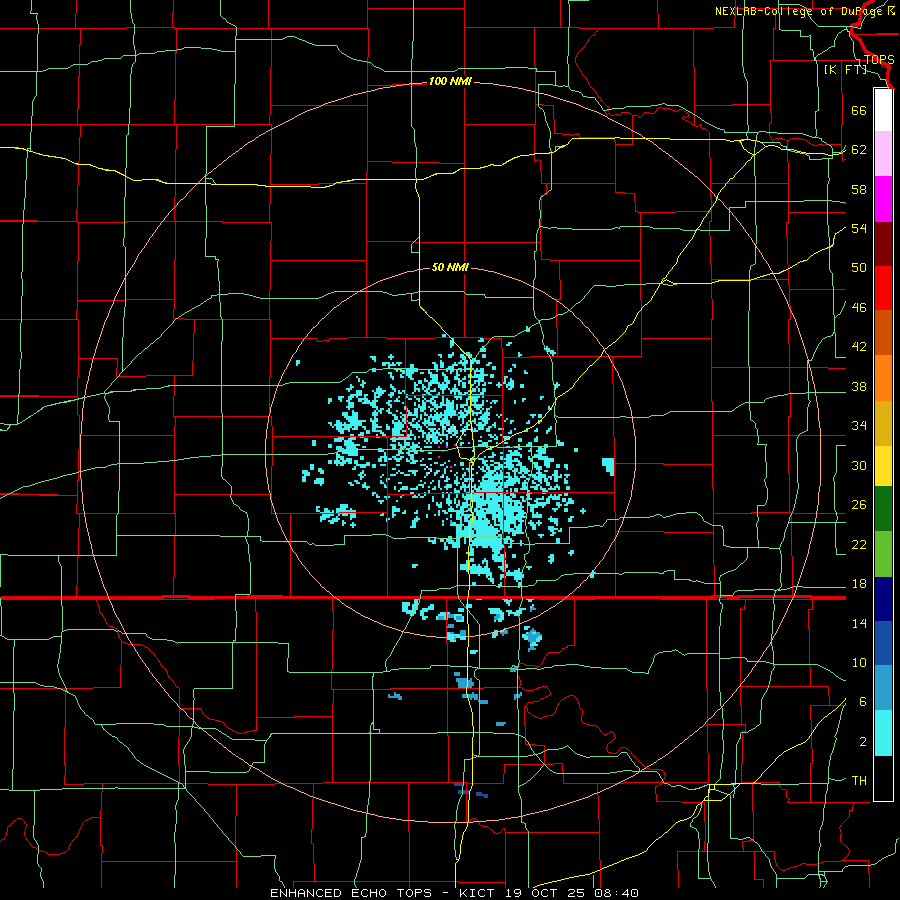Click the legend value '38'
The height and width of the screenshot is (900, 900).
[x=859, y=387]
